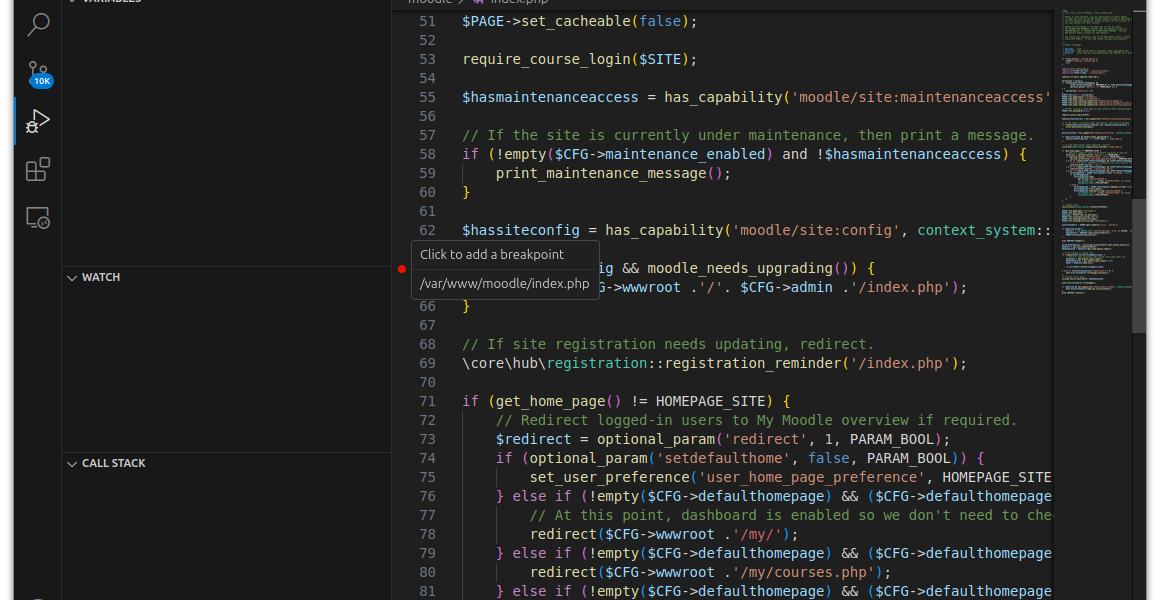
Task: Open the Extensions view
Action: [x=38, y=169]
